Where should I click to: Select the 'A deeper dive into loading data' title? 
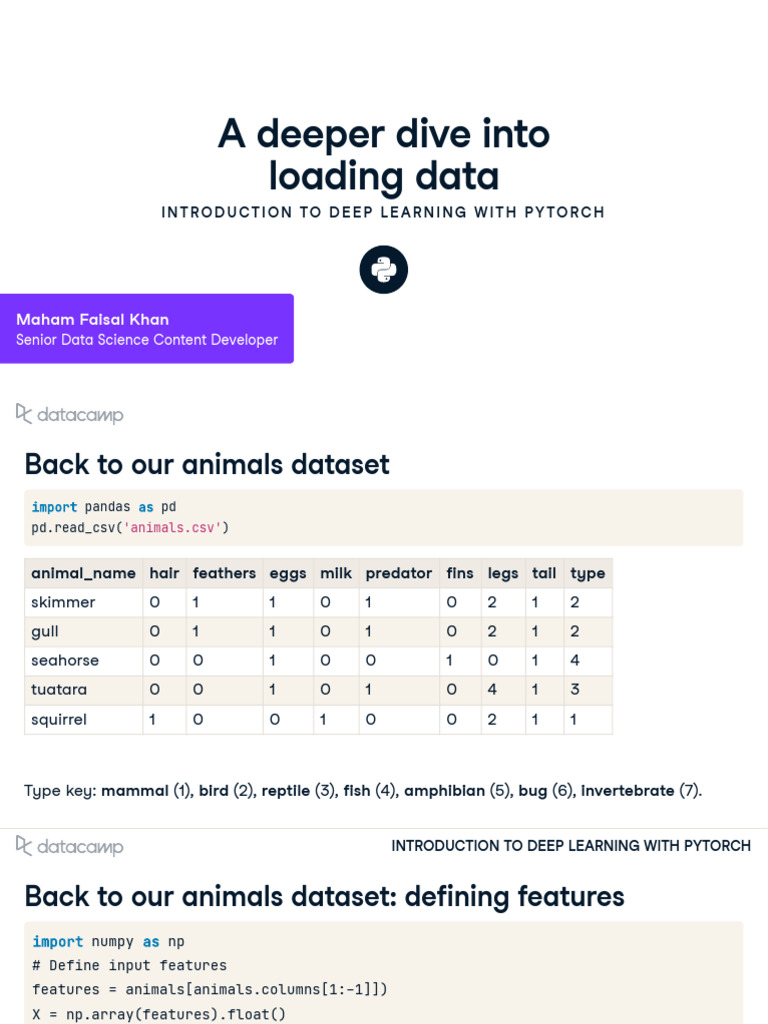pos(384,155)
